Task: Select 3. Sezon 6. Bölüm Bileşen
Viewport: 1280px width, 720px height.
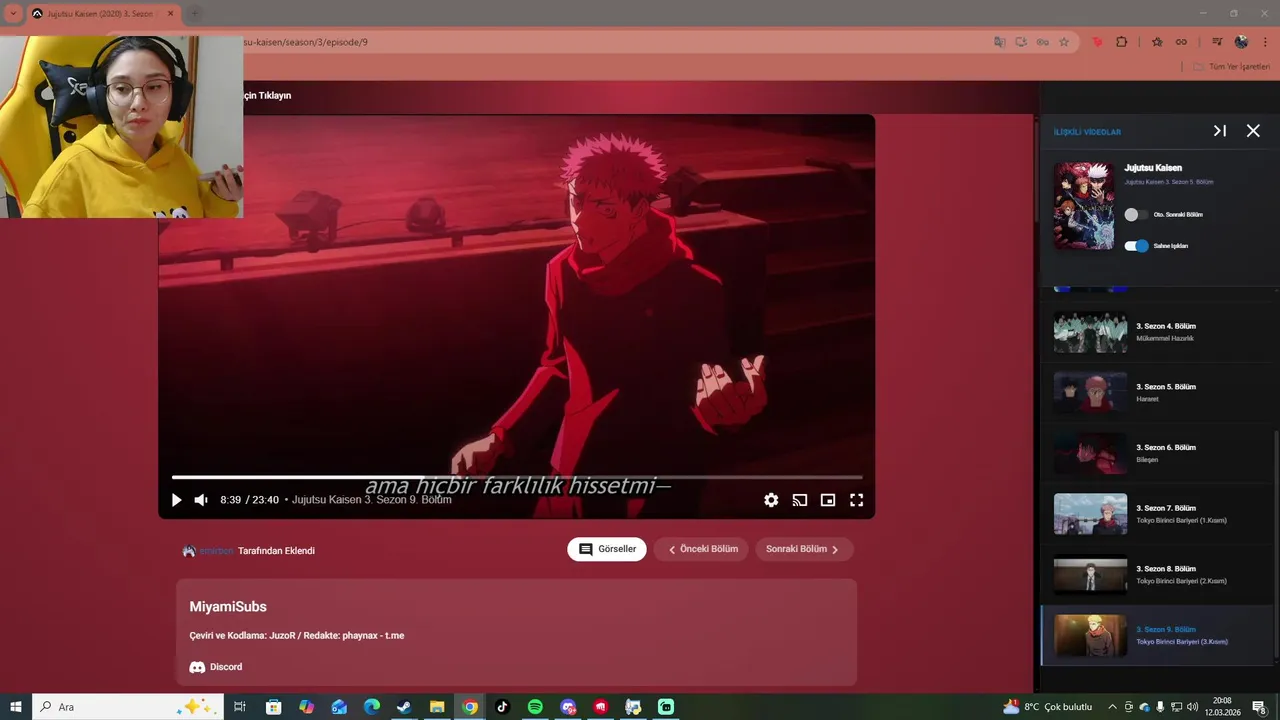Action: pos(1157,453)
